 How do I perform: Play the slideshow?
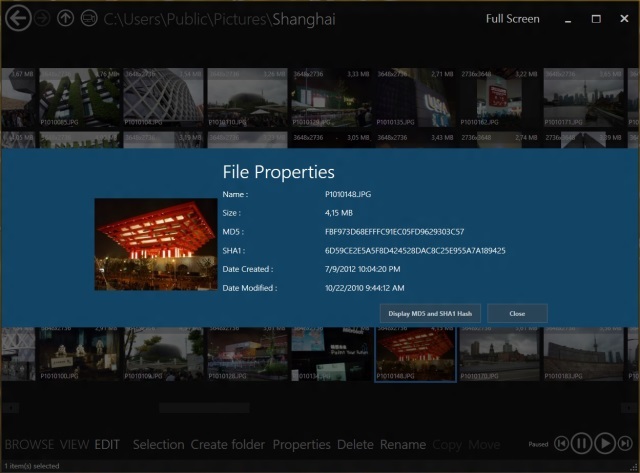605,443
